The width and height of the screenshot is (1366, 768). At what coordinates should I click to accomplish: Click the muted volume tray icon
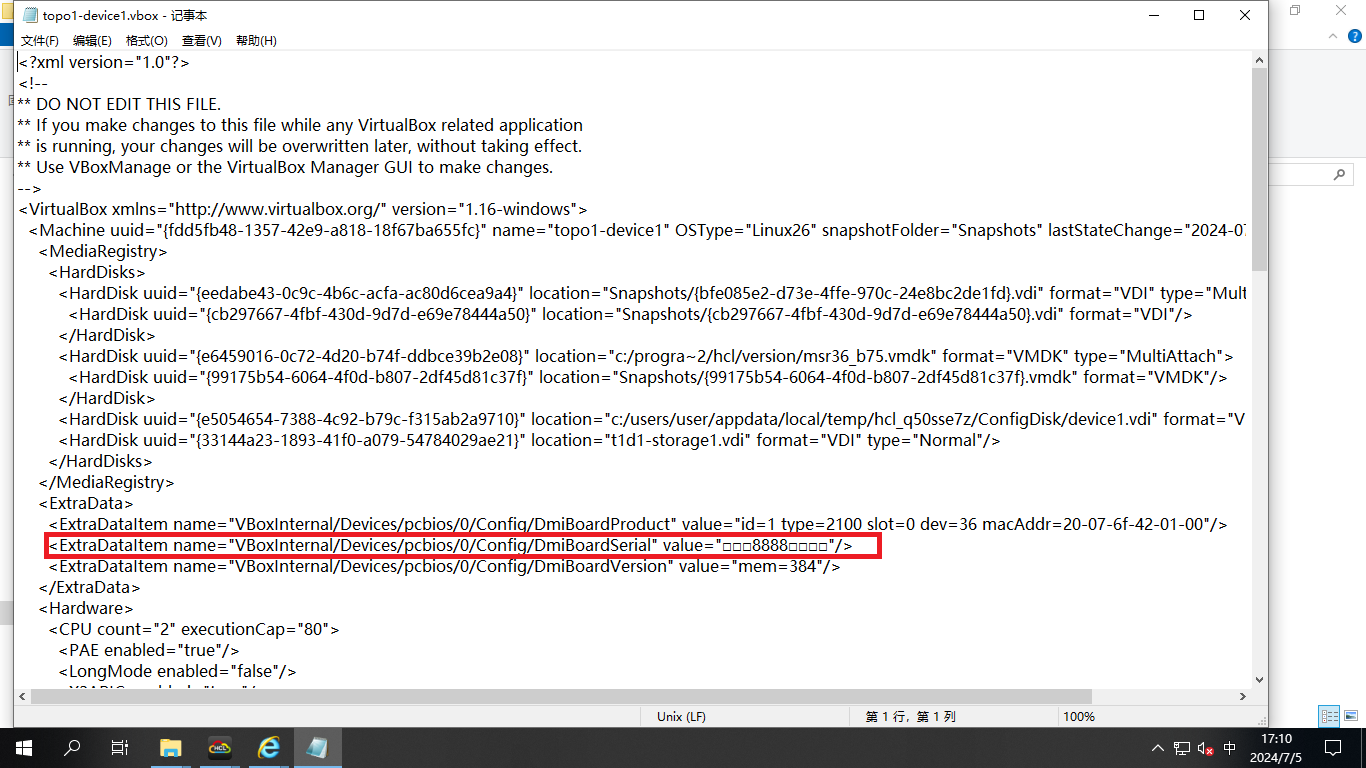[1206, 748]
